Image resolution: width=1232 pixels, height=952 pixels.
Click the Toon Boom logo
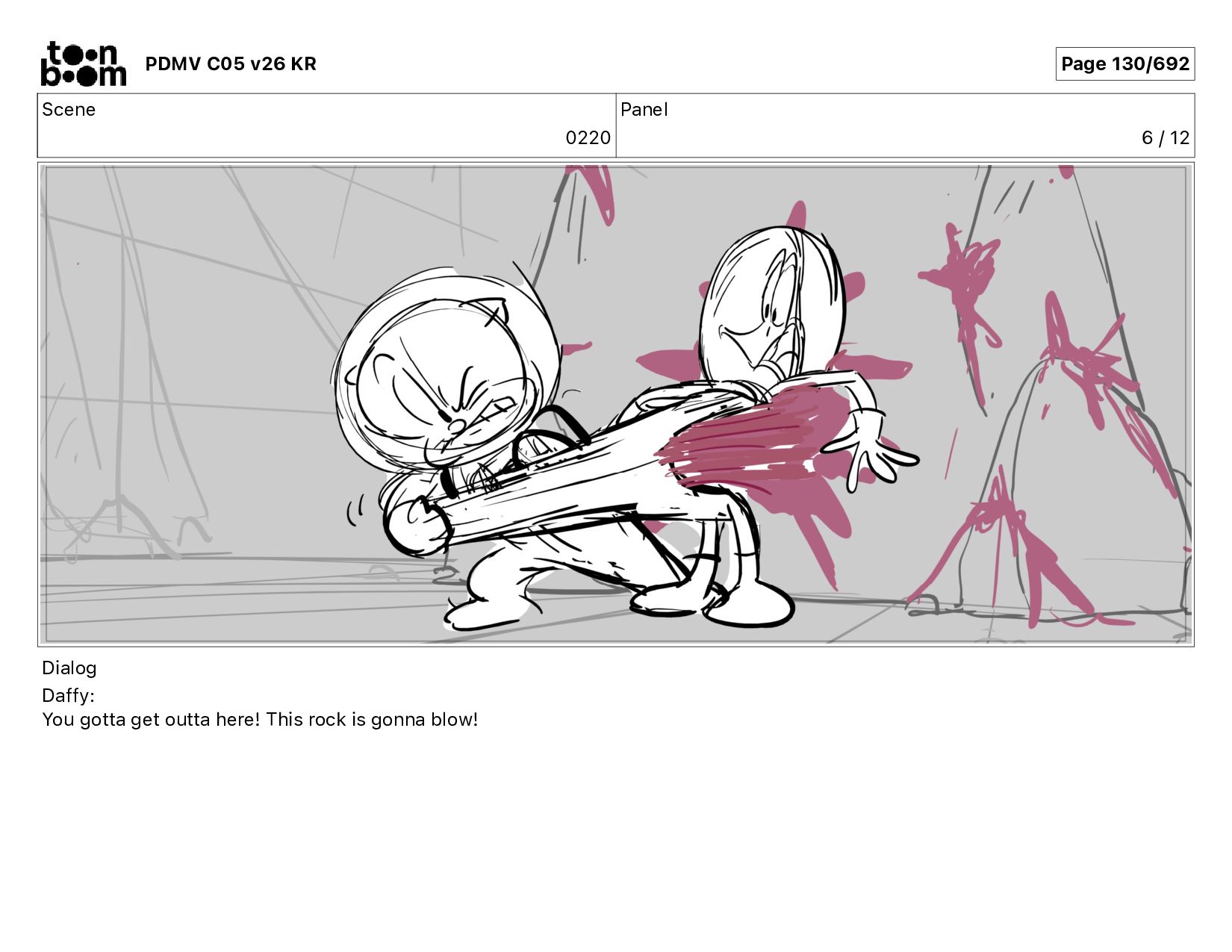point(83,63)
